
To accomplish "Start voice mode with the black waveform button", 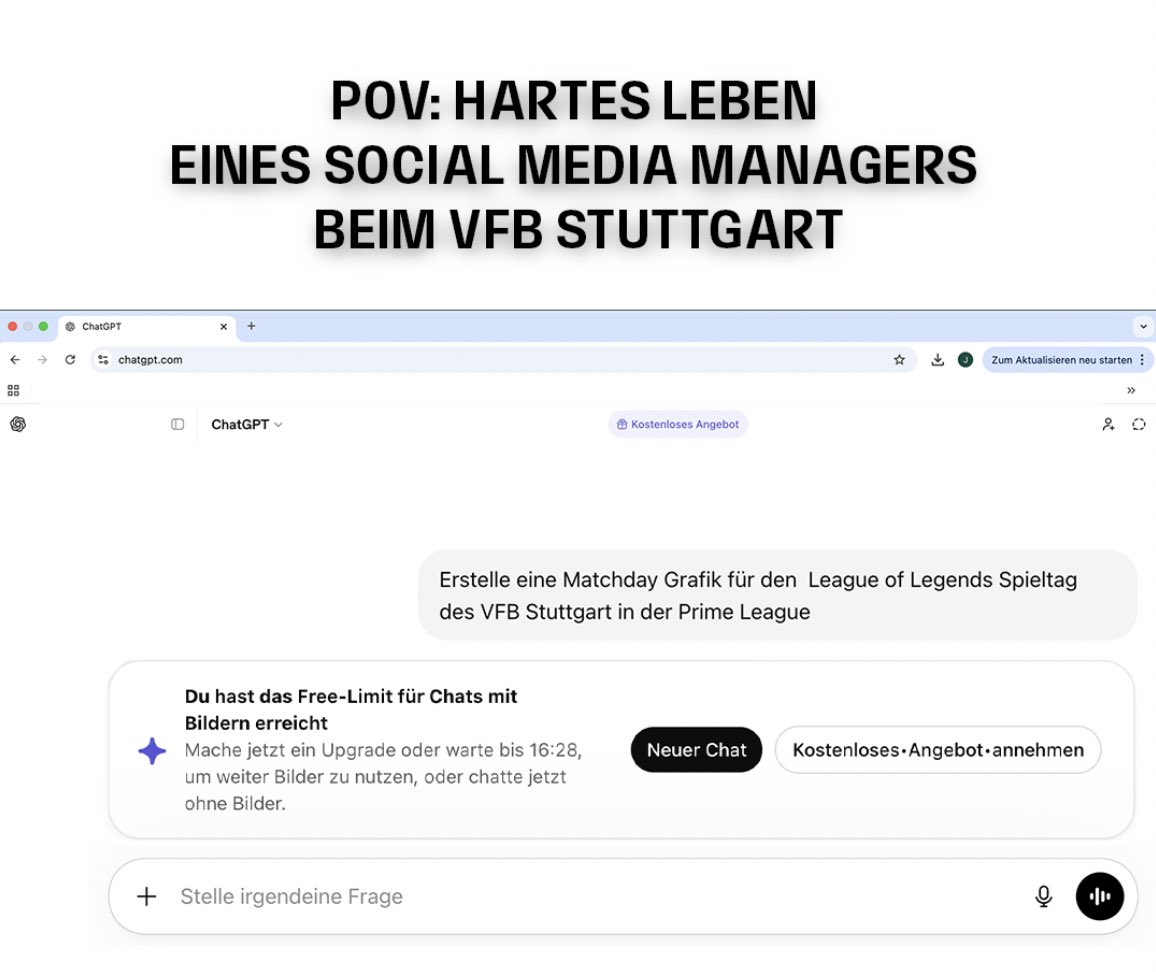I will click(x=1099, y=896).
